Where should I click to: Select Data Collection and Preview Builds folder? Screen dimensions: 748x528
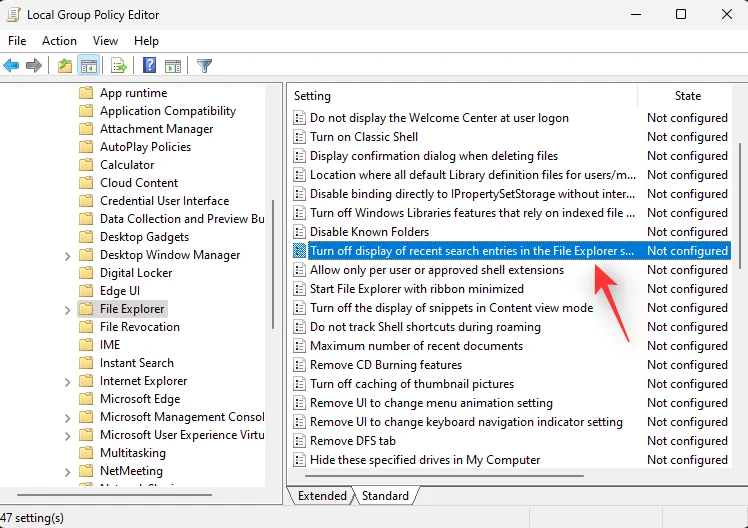pyautogui.click(x=182, y=219)
